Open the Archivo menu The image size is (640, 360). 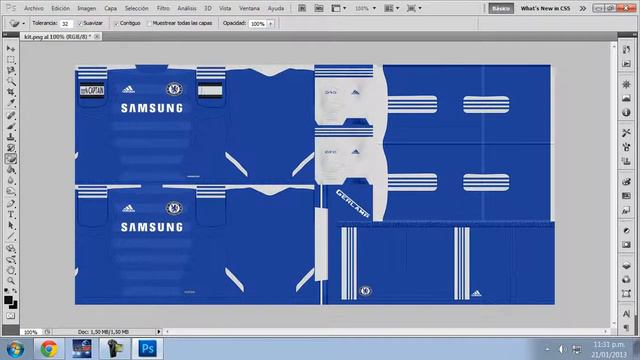pyautogui.click(x=33, y=8)
